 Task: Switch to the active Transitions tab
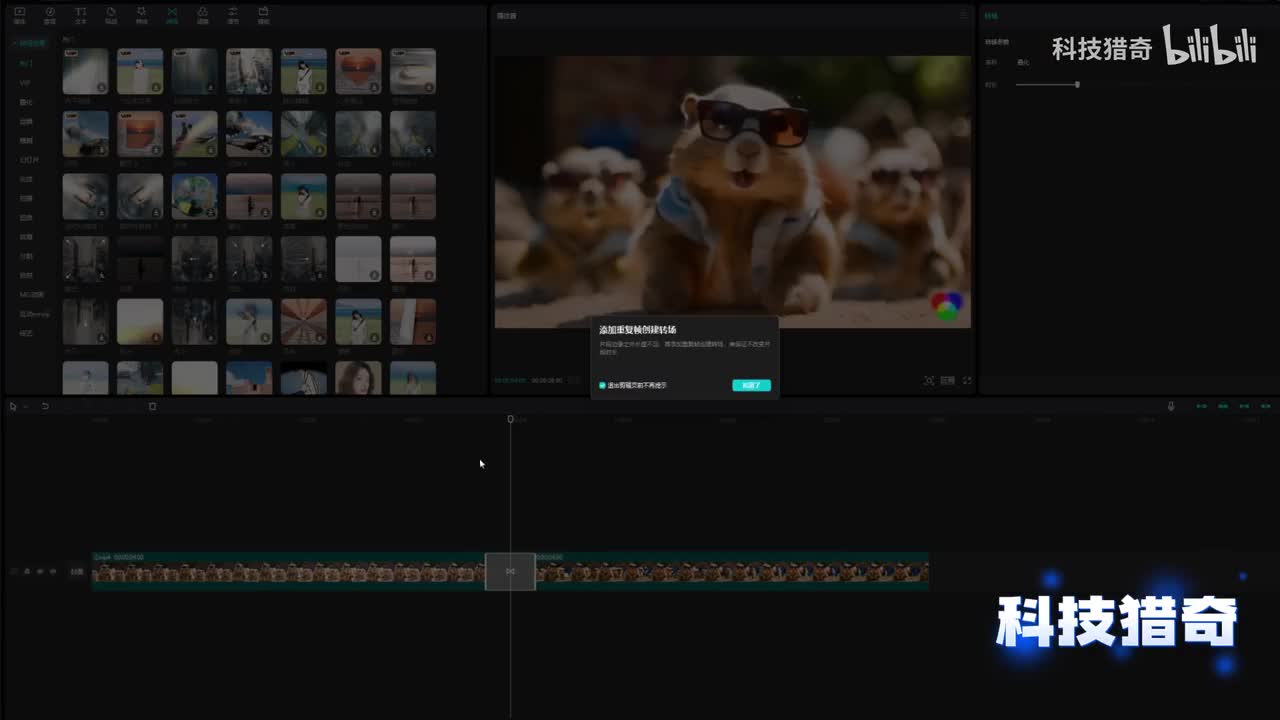(x=172, y=15)
